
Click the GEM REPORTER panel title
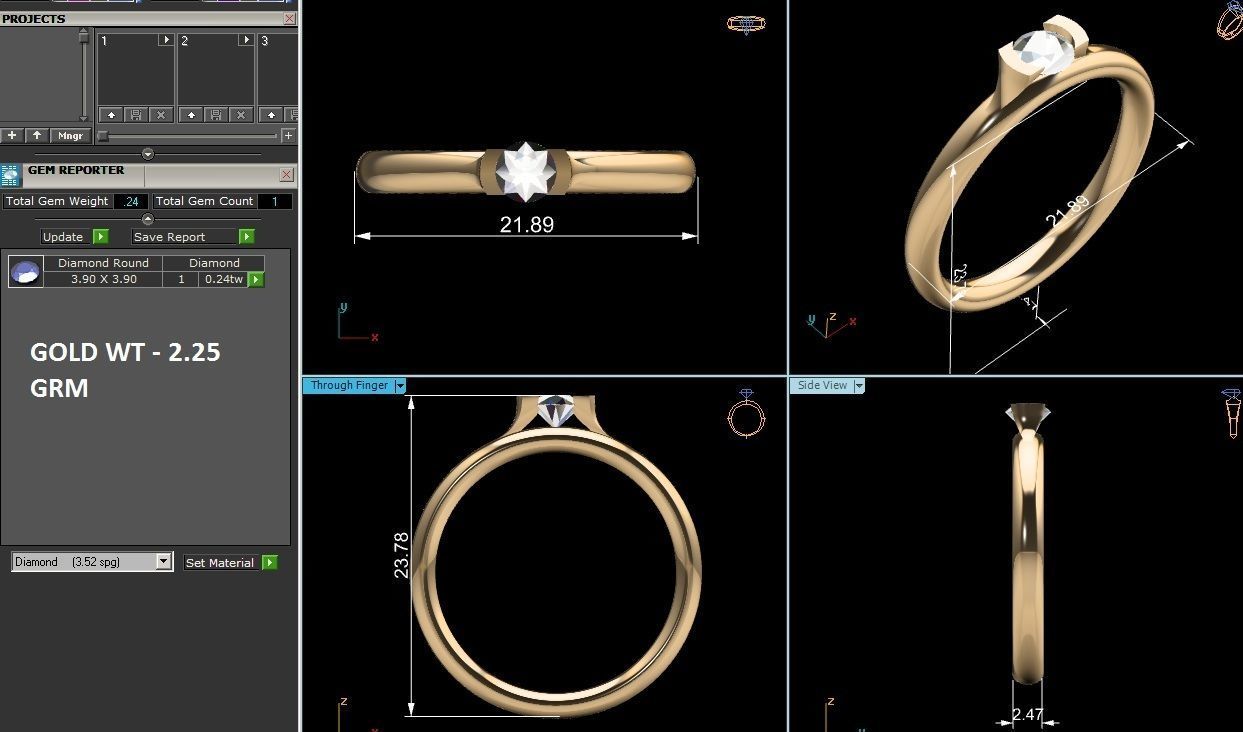click(76, 170)
